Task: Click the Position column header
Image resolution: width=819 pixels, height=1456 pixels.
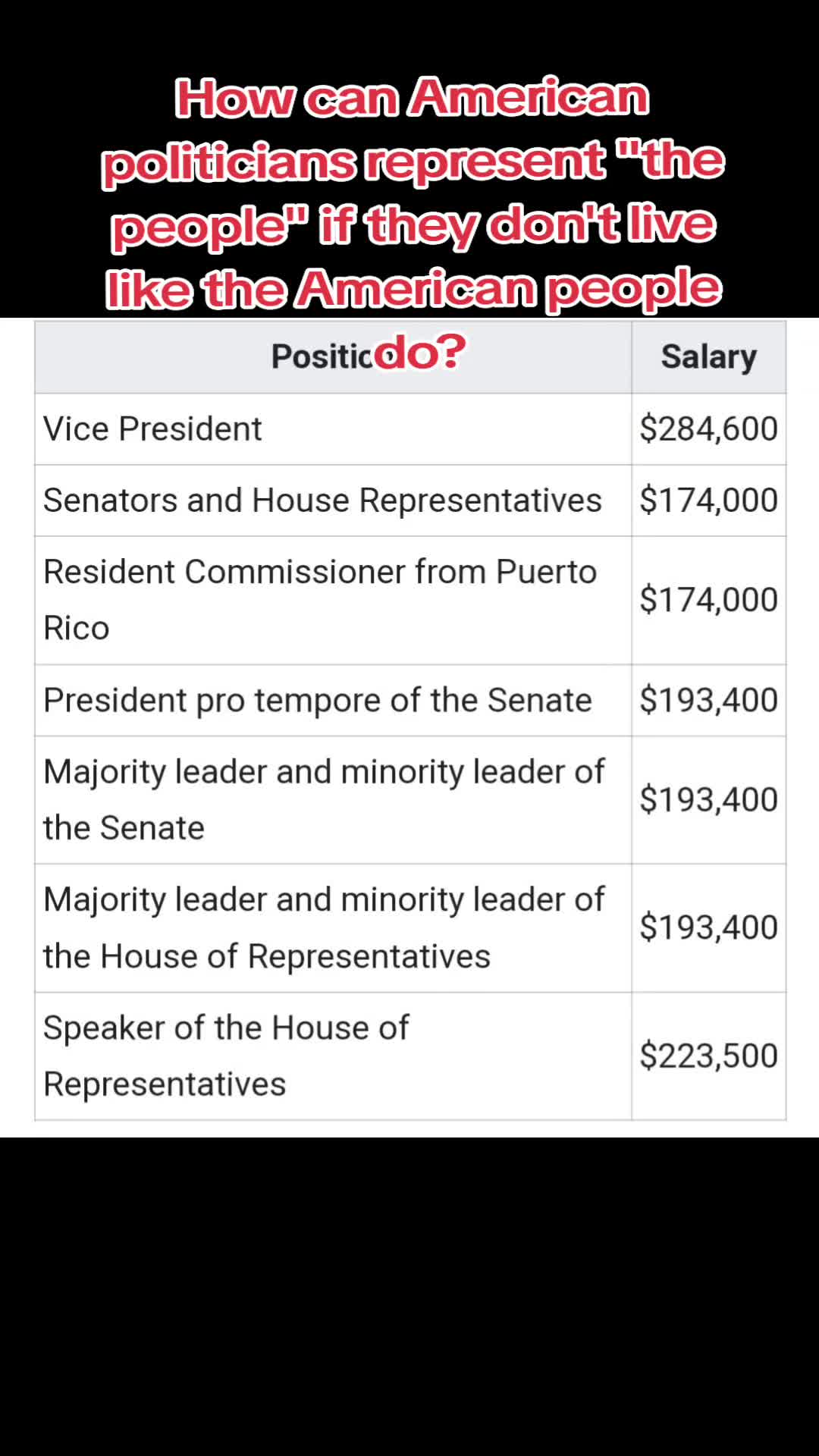Action: pos(333,356)
